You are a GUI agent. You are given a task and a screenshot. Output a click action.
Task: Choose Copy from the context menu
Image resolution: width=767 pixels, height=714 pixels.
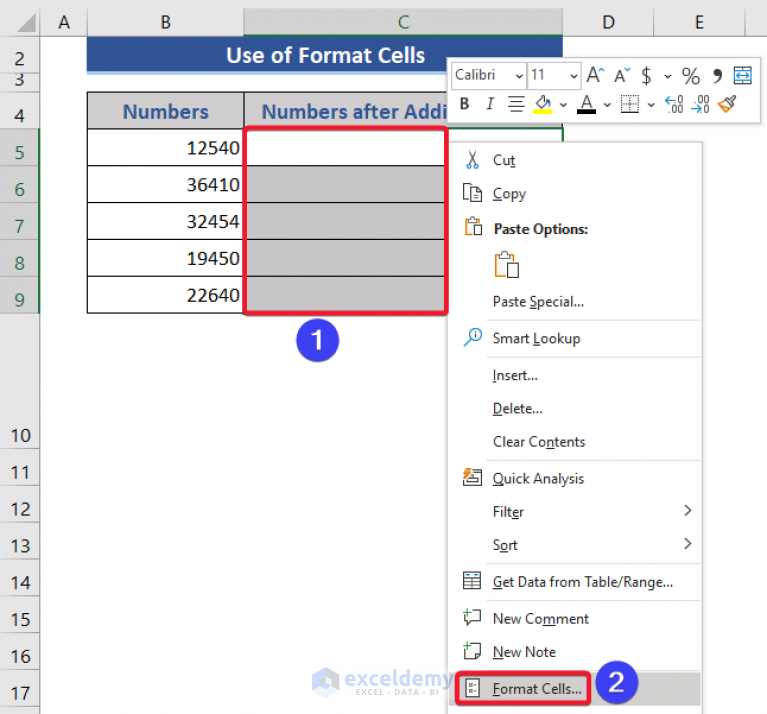[575, 194]
